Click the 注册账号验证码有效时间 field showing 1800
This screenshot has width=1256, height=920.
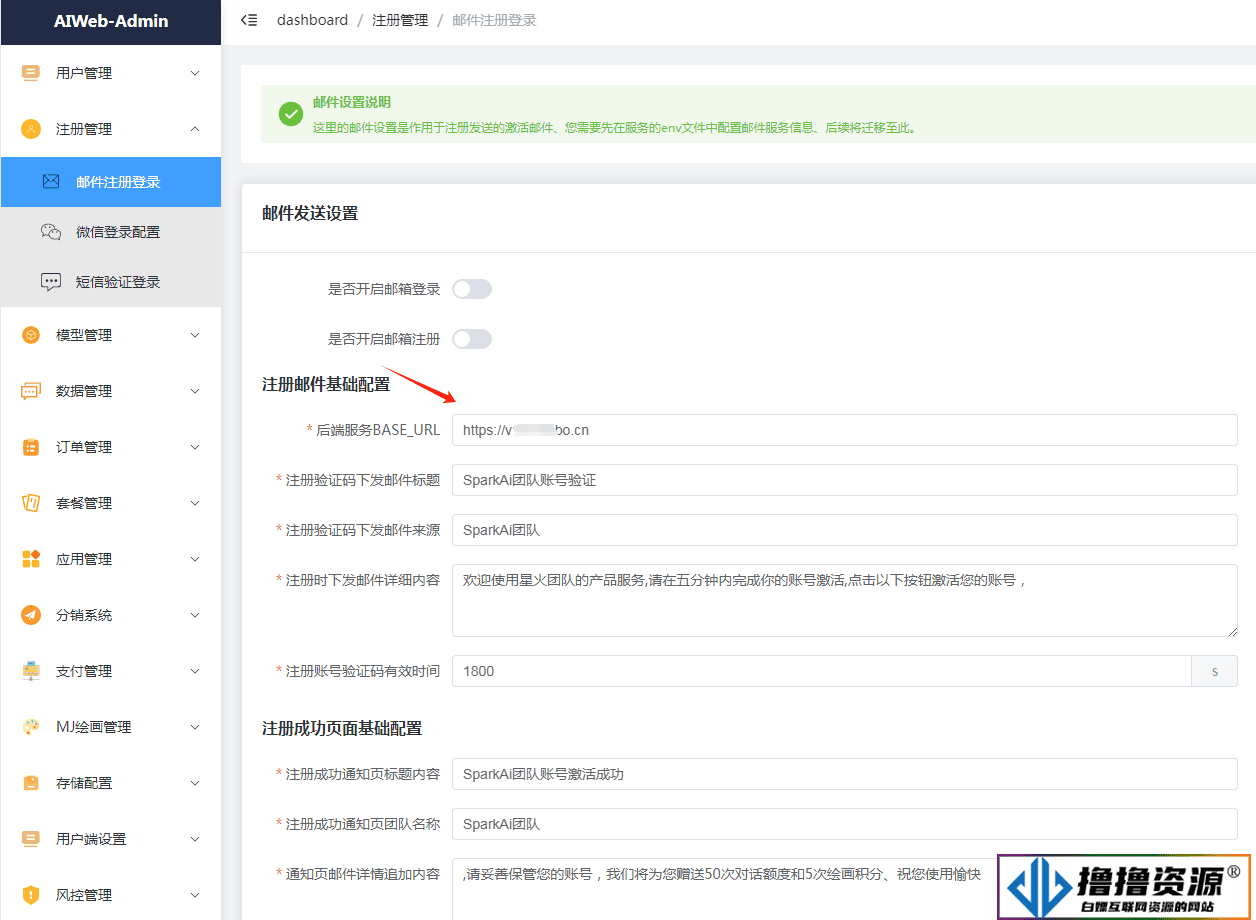pos(822,671)
